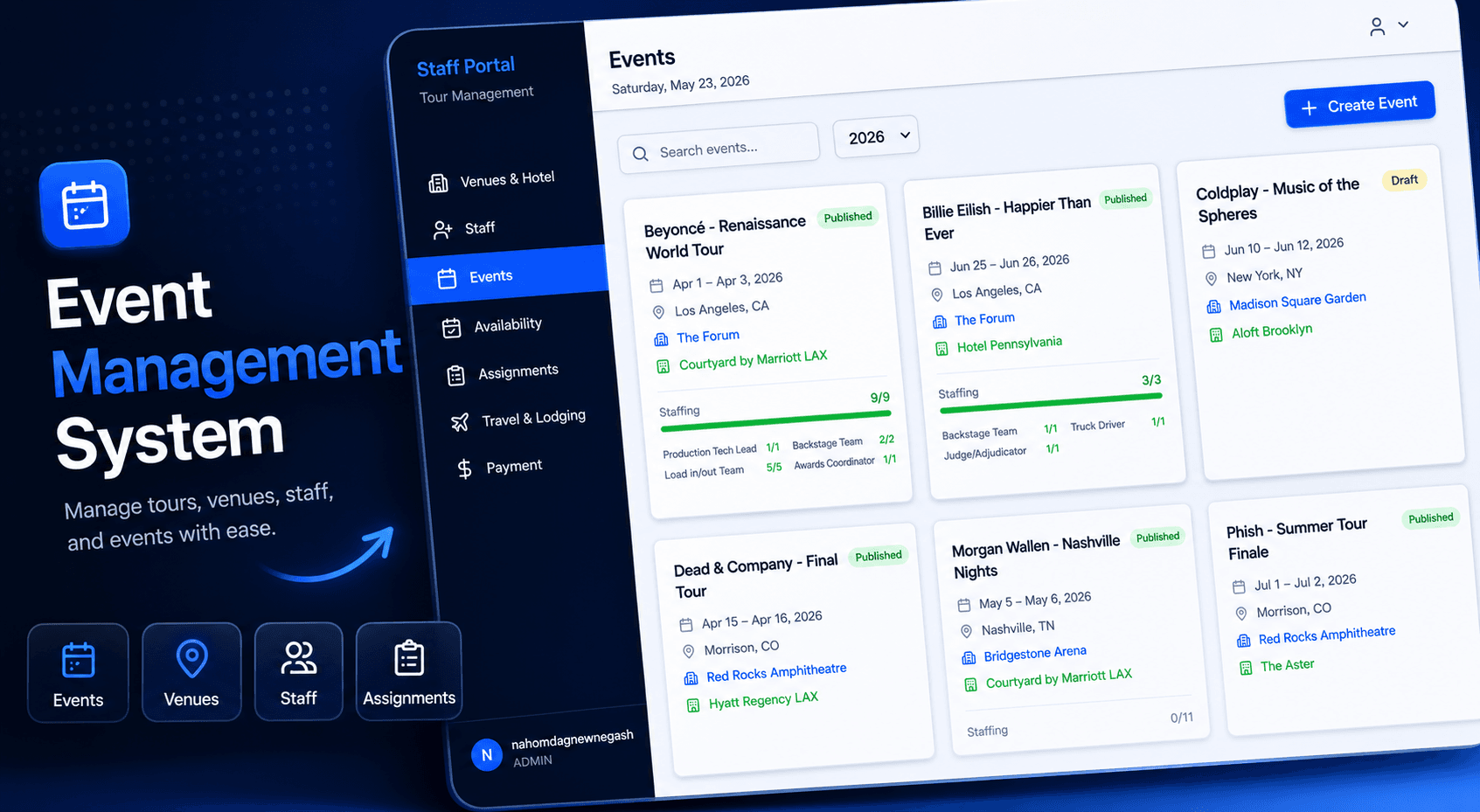Image resolution: width=1480 pixels, height=812 pixels.
Task: Click the hotel icon beside Hyatt Regency LAX
Action: (x=692, y=705)
